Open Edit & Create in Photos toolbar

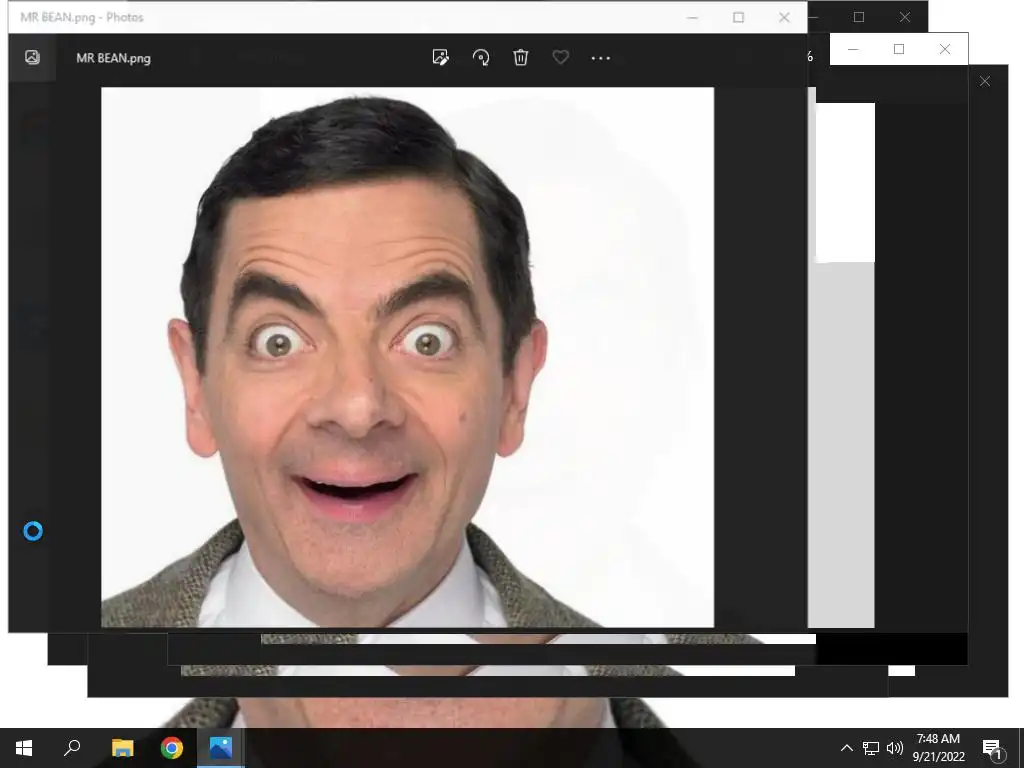coord(441,57)
